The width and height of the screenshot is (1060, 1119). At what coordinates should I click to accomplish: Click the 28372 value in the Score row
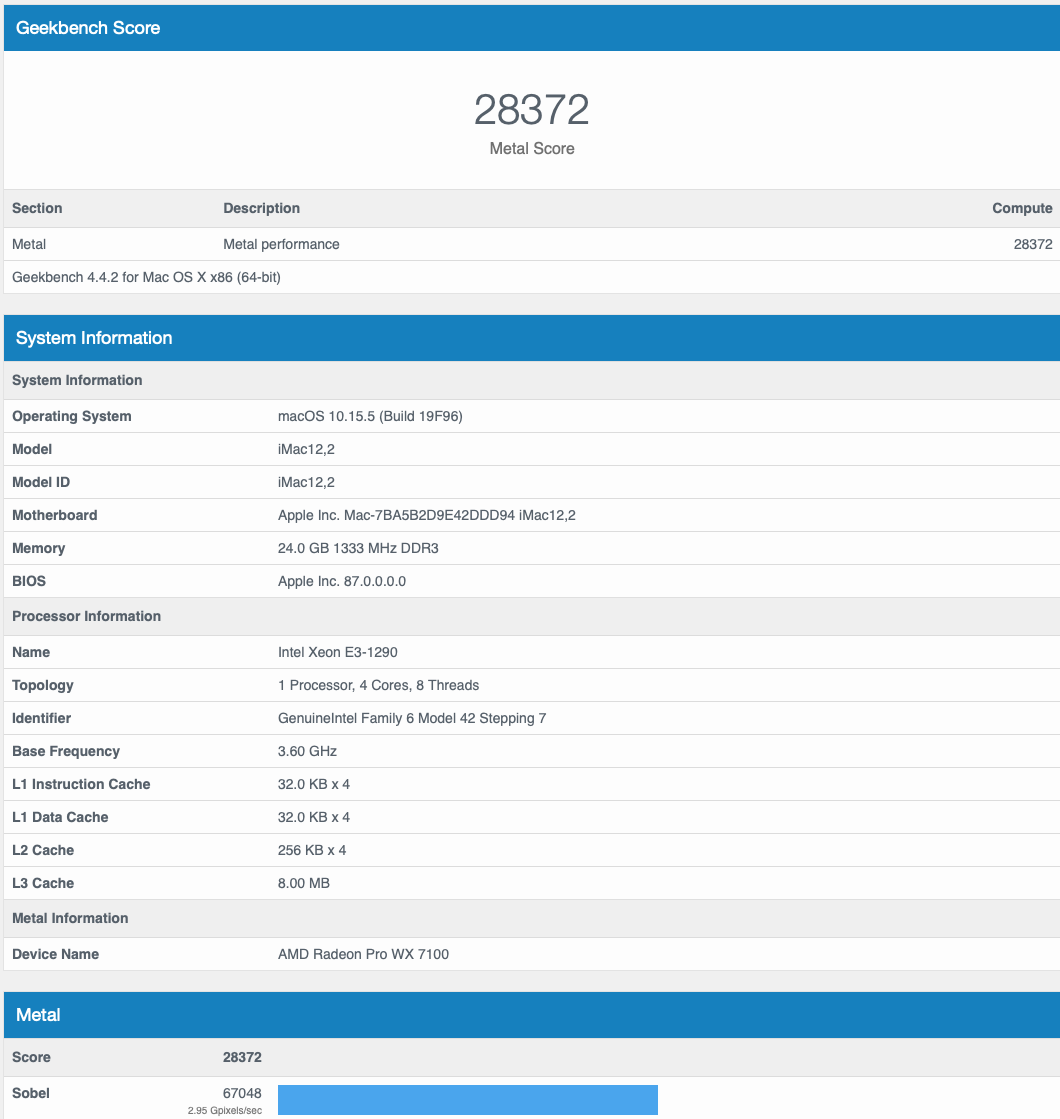tap(242, 1057)
